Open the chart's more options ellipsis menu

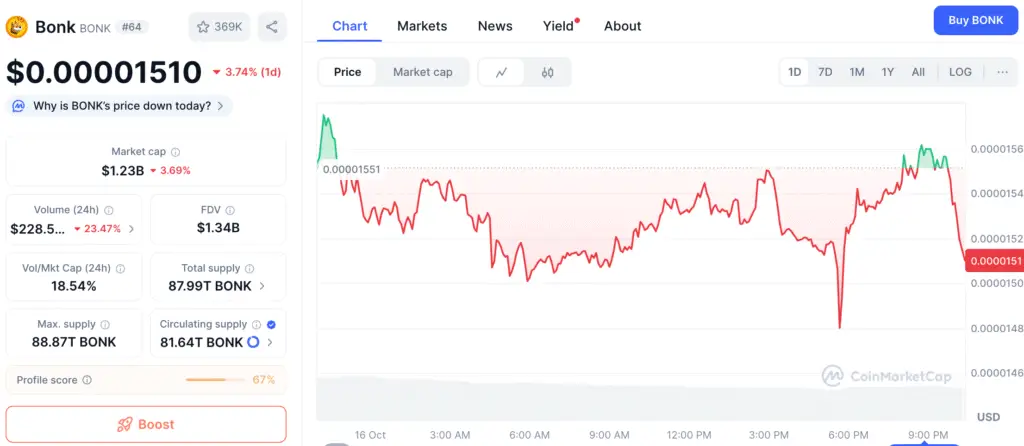[x=1002, y=72]
